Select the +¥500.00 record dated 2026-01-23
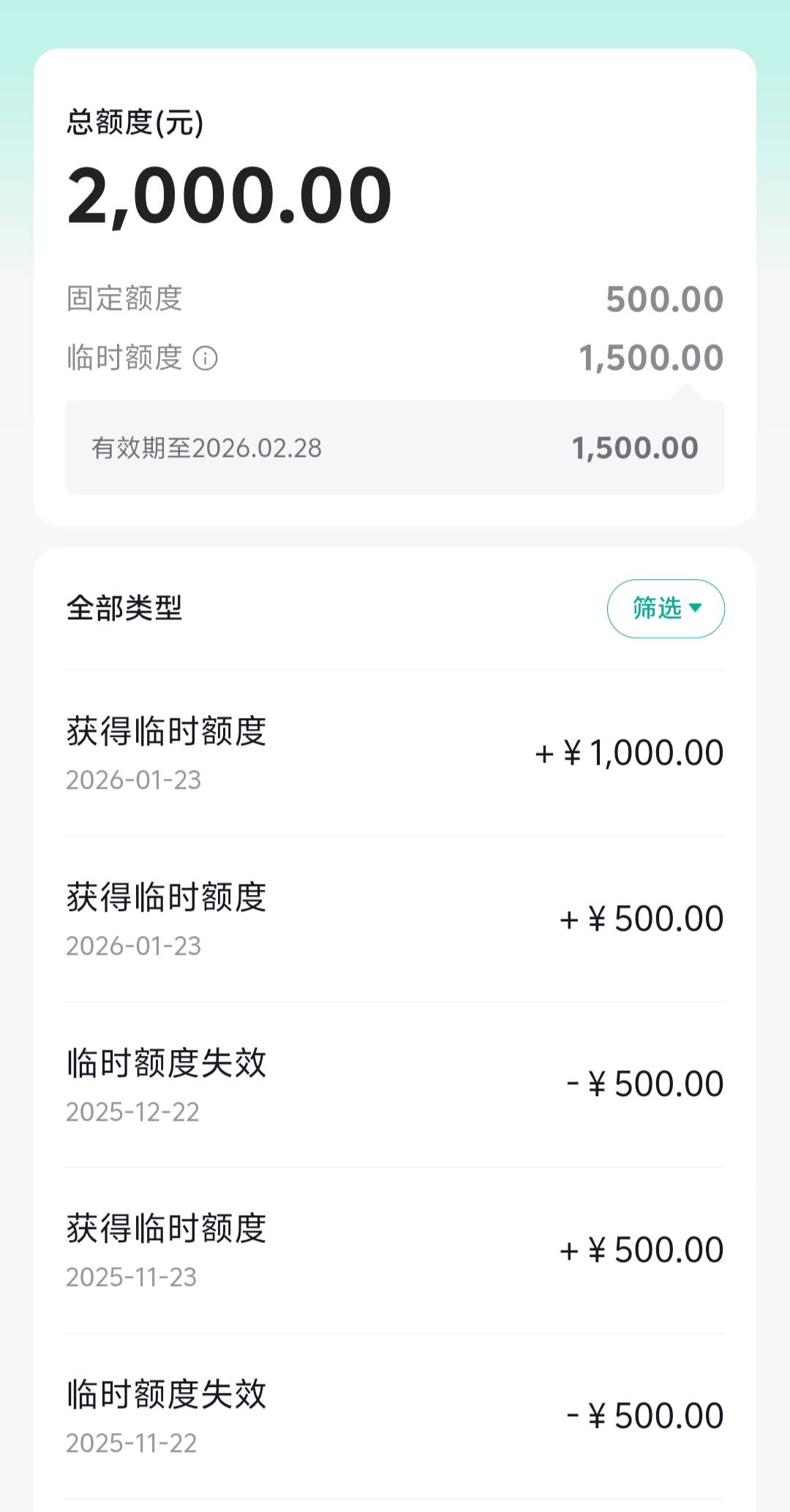790x1512 pixels. (x=395, y=919)
